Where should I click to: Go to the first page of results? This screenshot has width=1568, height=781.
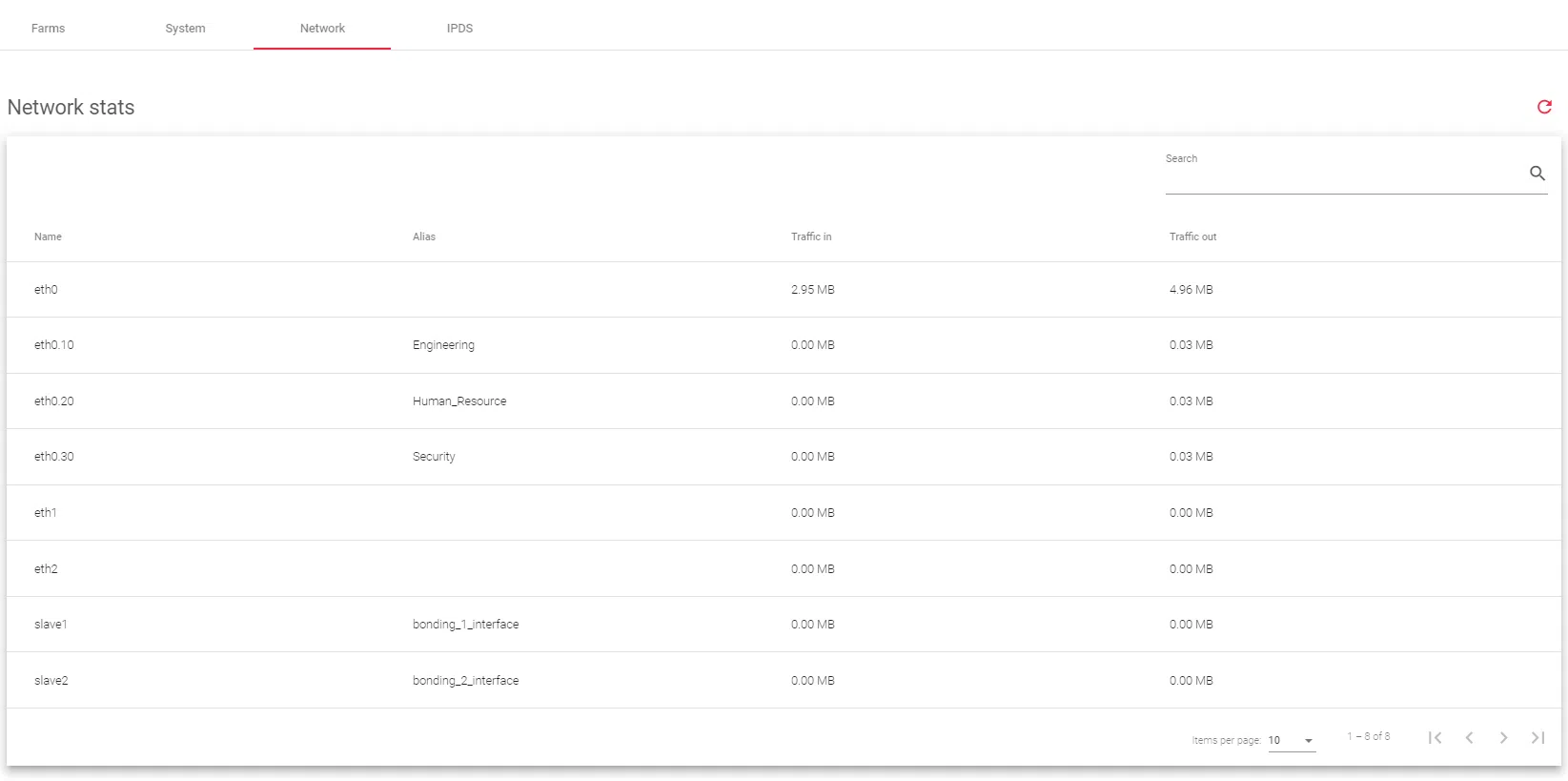pos(1435,737)
